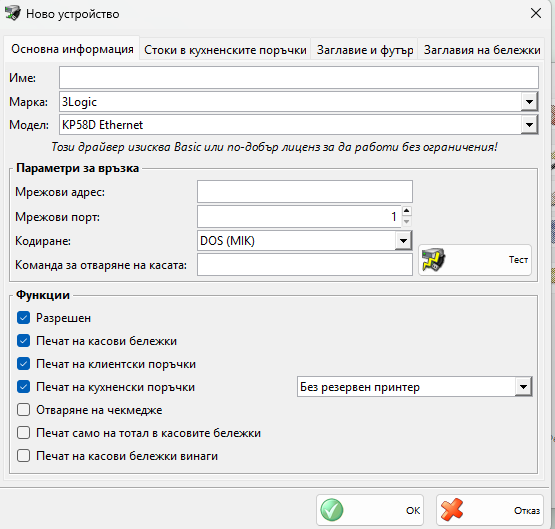Decrease network port with down arrow

tap(407, 222)
